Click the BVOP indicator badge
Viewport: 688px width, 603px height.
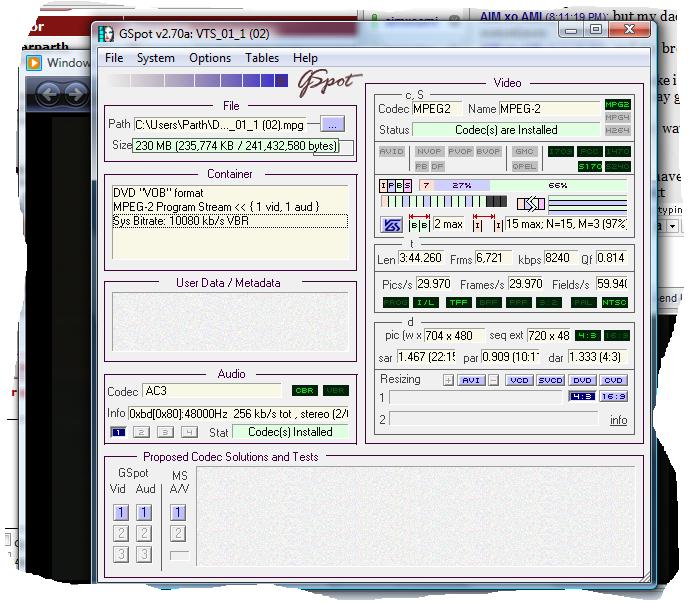click(488, 151)
